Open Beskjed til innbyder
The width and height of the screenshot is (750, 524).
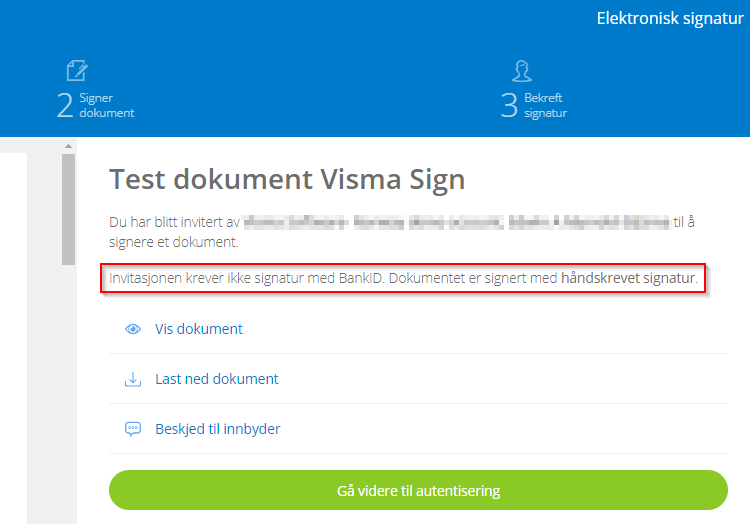tap(218, 429)
